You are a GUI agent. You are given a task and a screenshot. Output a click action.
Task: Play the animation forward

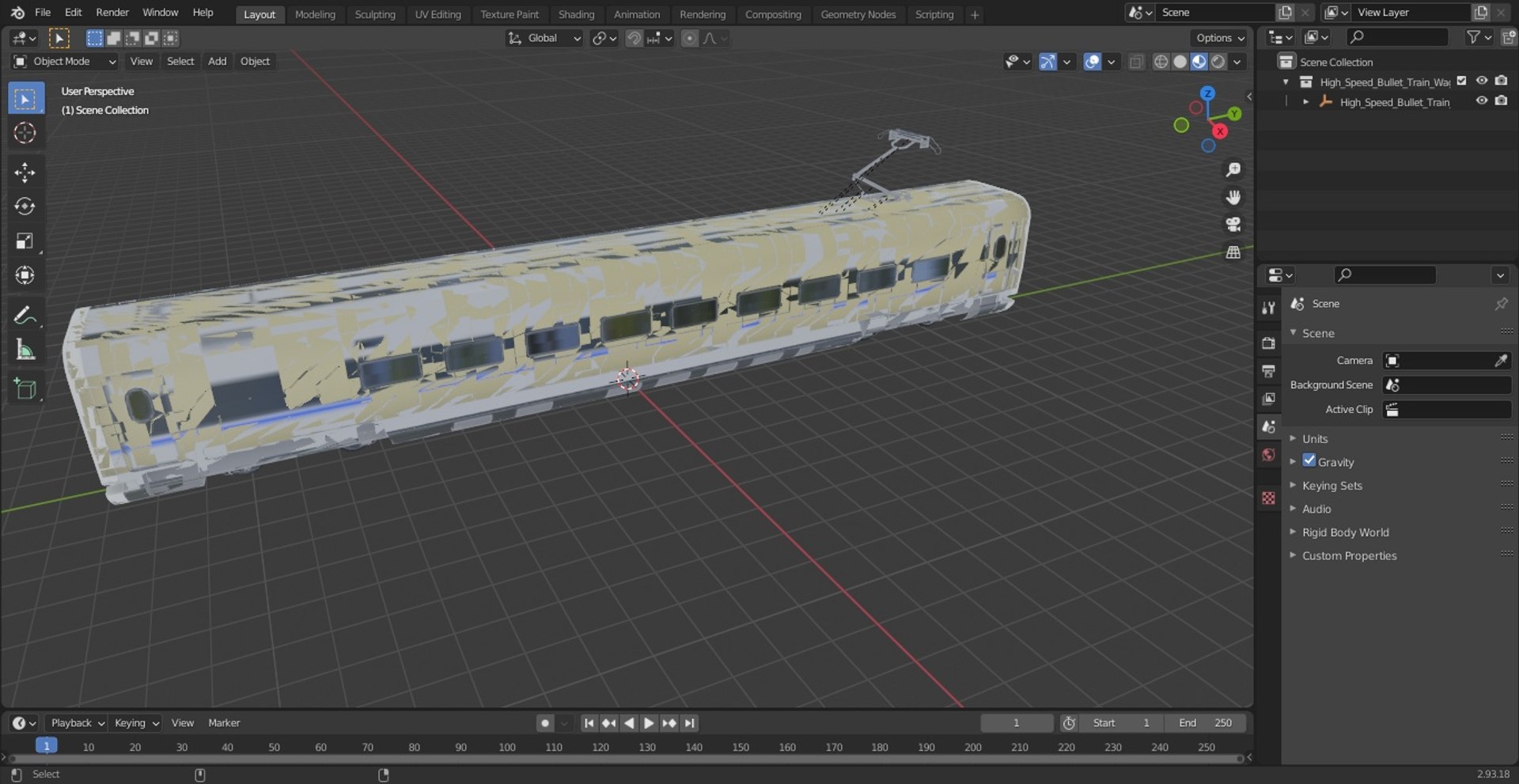pos(649,723)
